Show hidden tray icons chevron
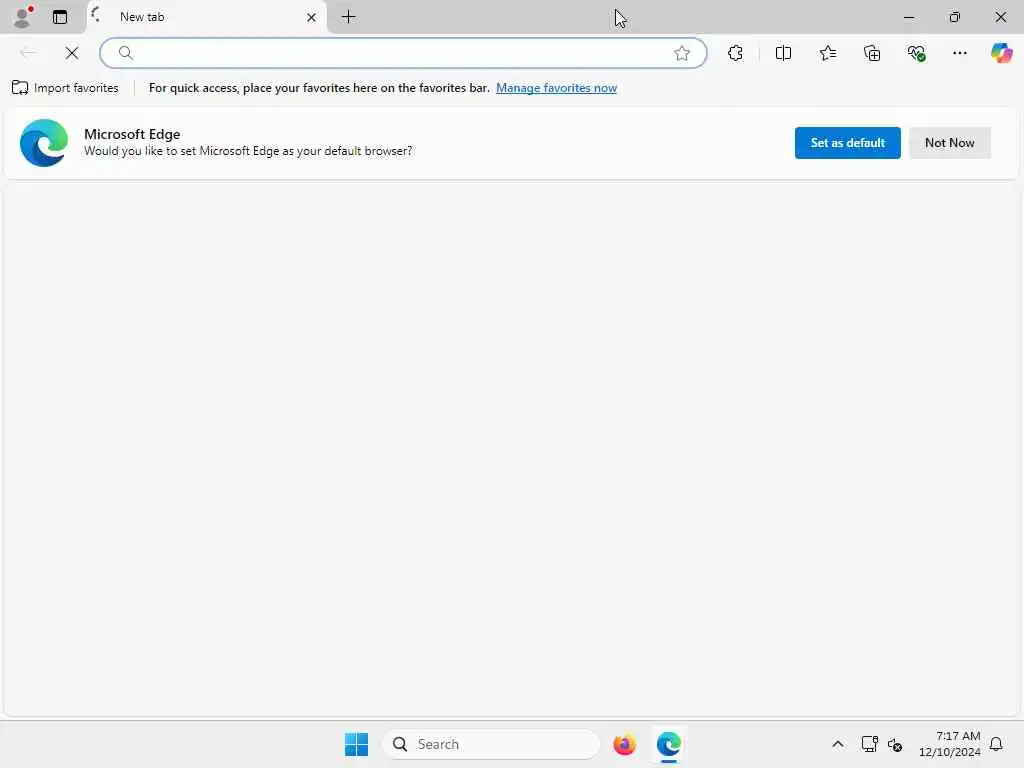Screen dimensions: 1024x768 (x=838, y=744)
